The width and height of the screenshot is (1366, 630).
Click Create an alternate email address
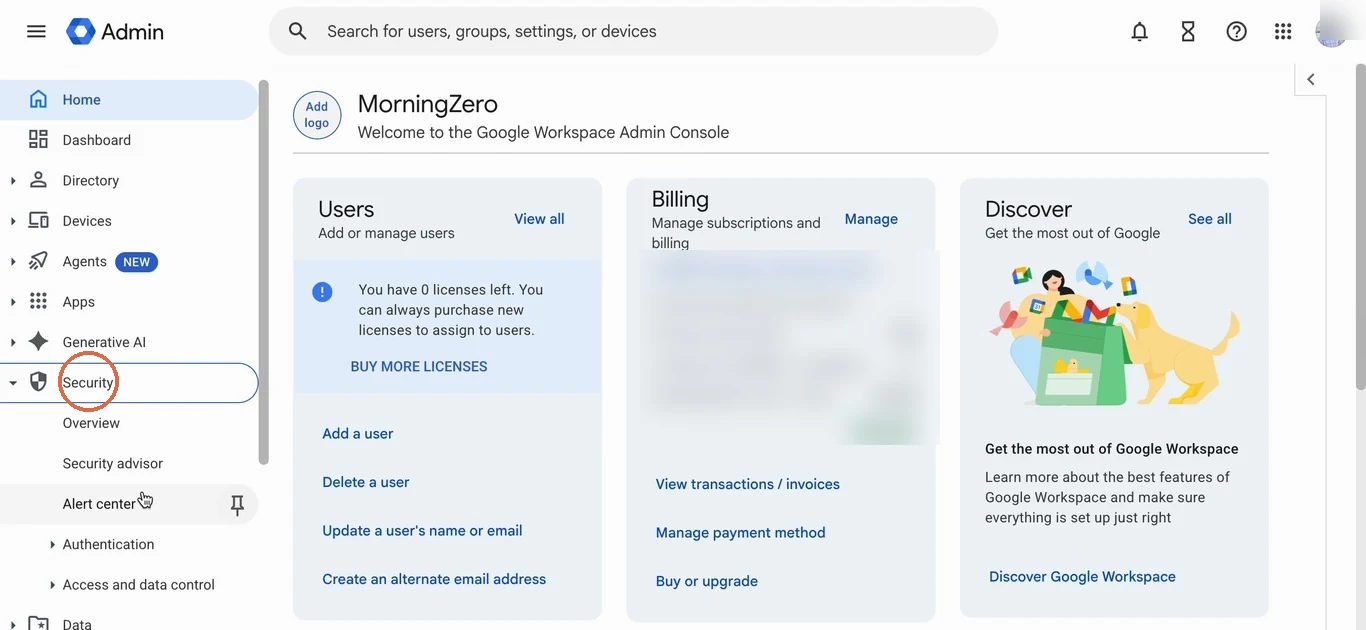[x=434, y=579]
